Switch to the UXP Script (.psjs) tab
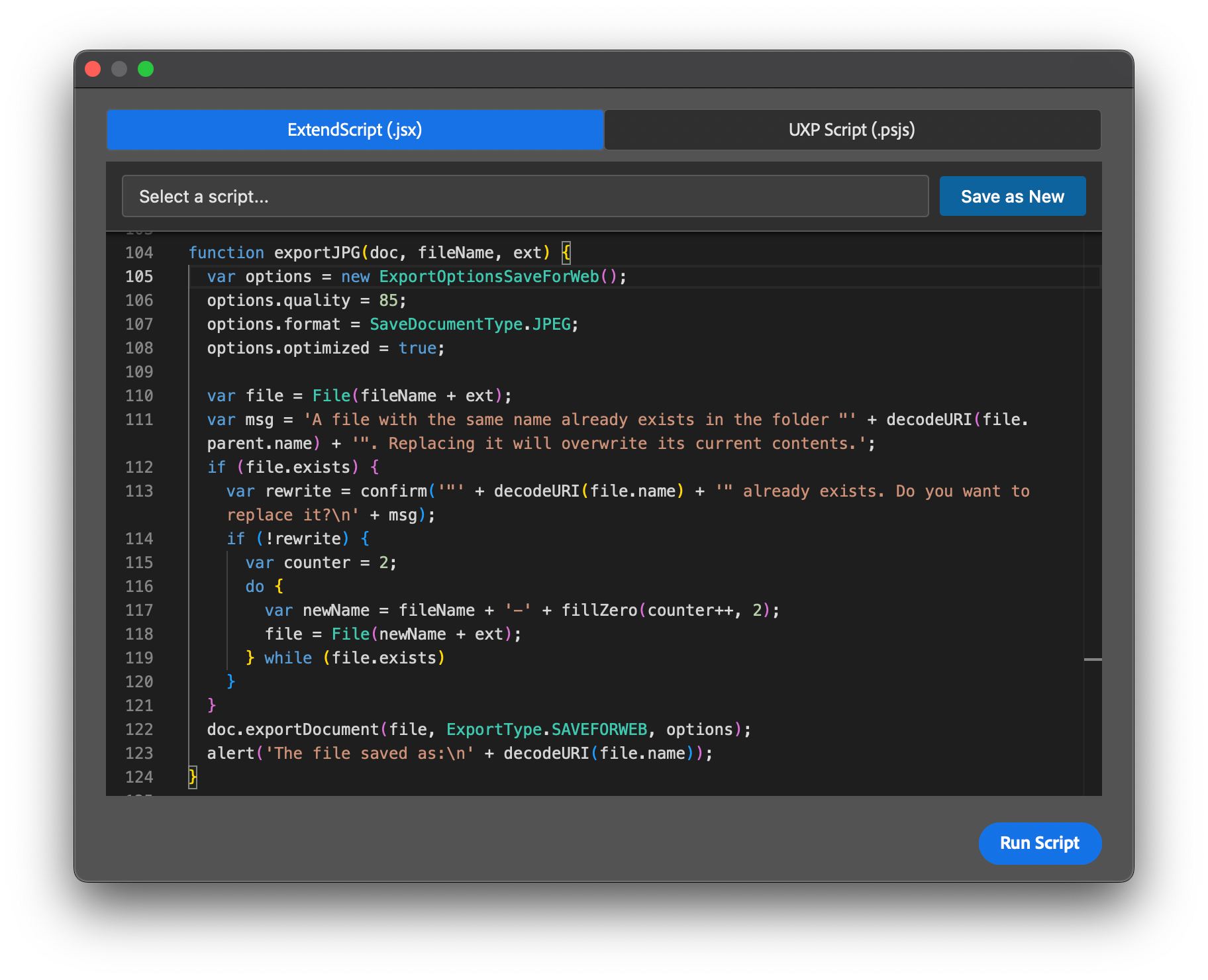1208x980 pixels. (x=852, y=130)
